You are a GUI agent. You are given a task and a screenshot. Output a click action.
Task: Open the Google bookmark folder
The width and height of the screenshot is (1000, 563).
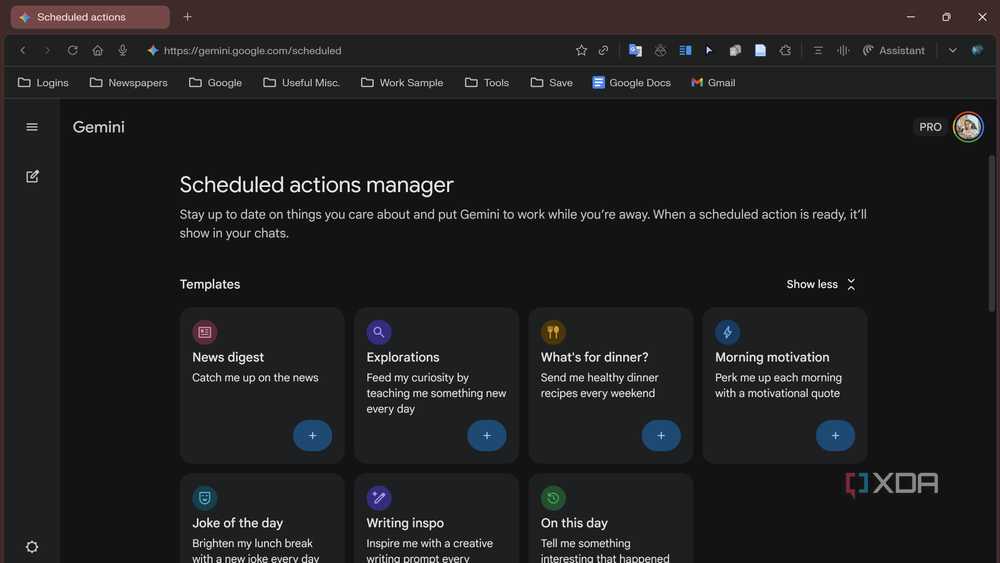(x=216, y=83)
